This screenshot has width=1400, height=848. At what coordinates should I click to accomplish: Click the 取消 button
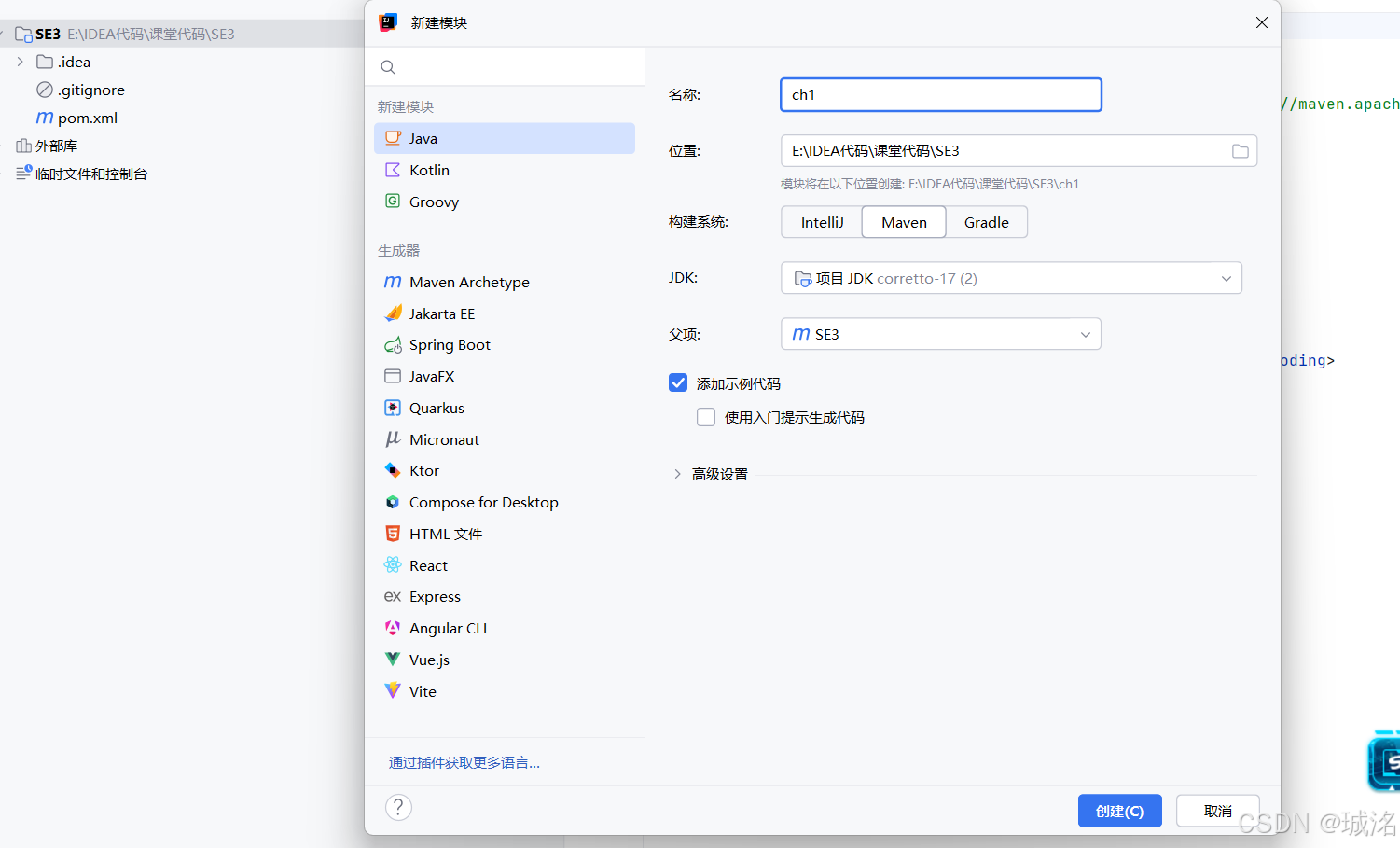click(x=1218, y=811)
